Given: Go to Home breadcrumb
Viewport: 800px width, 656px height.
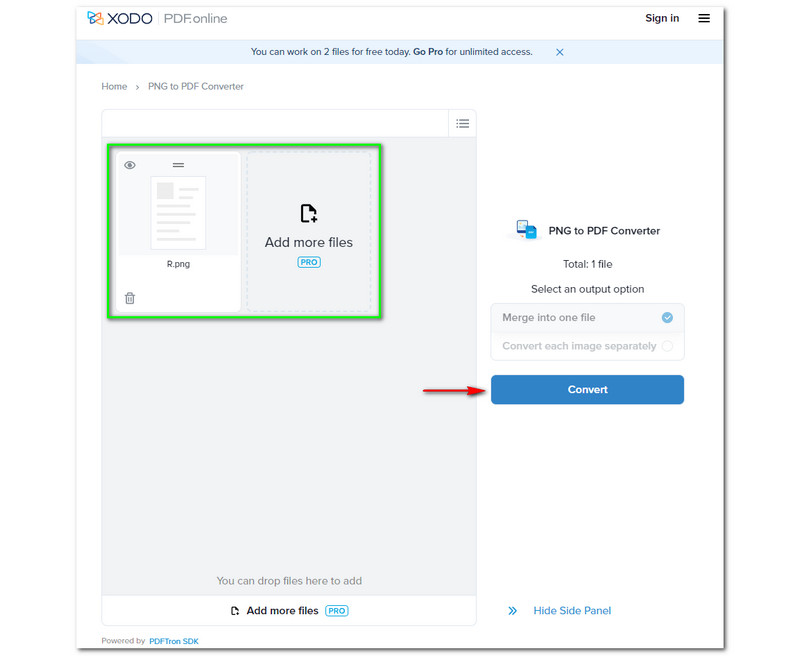Looking at the screenshot, I should (x=114, y=86).
